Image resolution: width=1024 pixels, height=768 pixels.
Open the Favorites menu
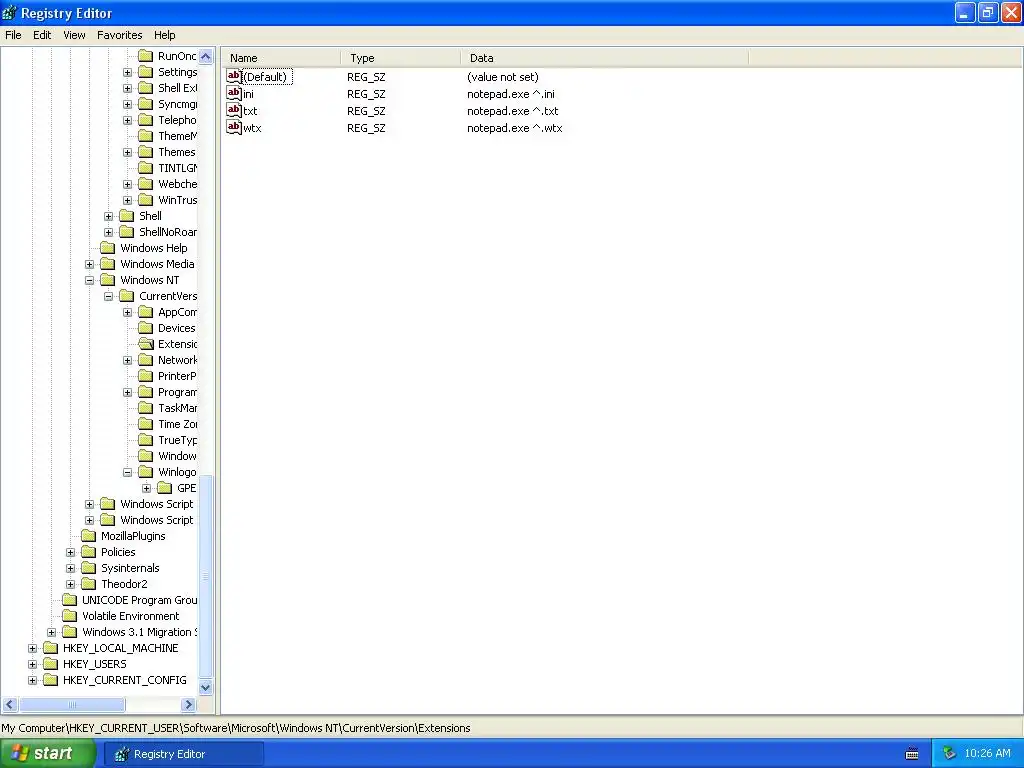(120, 35)
